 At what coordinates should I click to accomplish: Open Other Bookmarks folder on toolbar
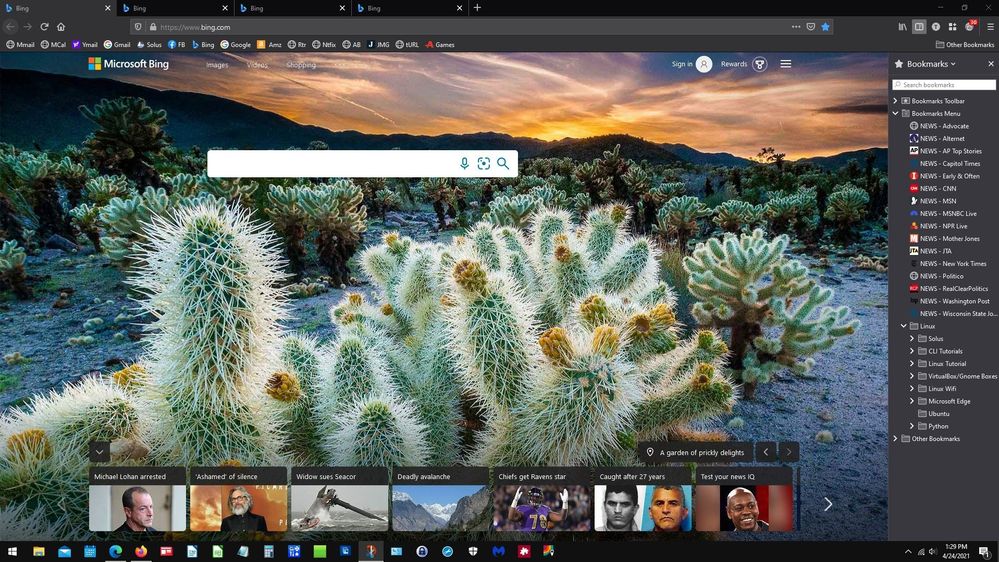pyautogui.click(x=965, y=45)
